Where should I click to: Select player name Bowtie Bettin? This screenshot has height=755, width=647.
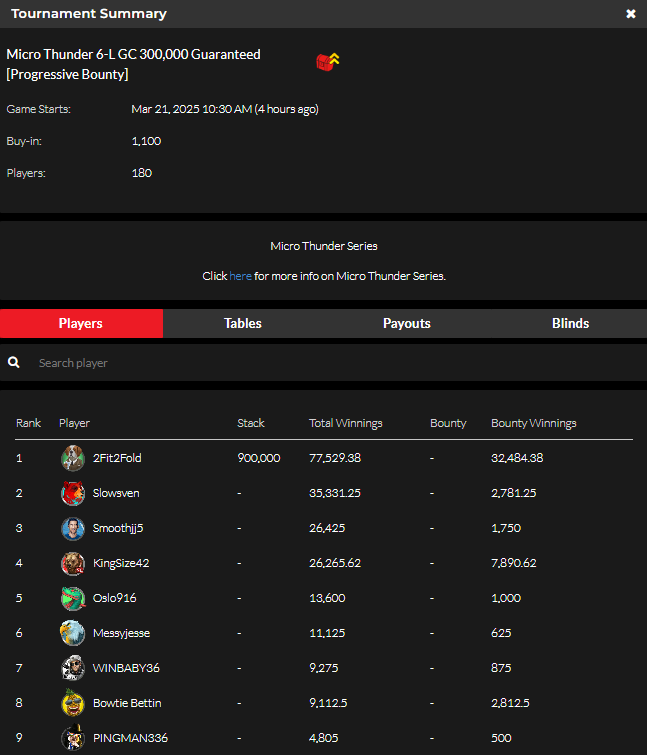(x=127, y=703)
